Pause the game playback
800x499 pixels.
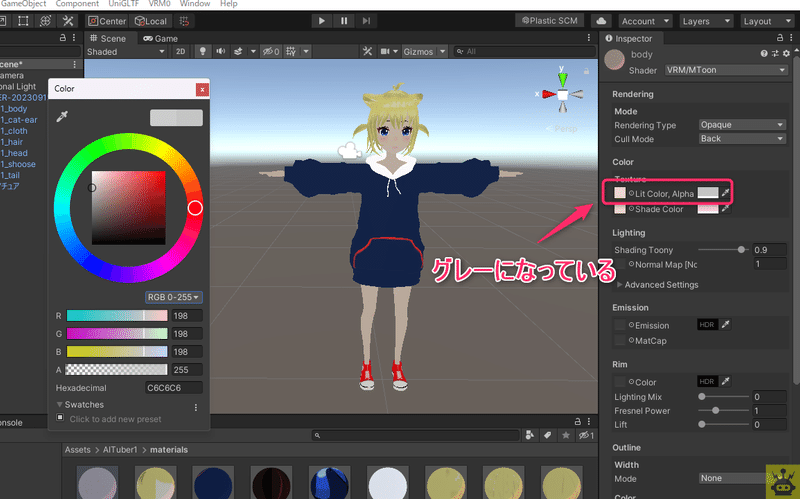pyautogui.click(x=344, y=21)
